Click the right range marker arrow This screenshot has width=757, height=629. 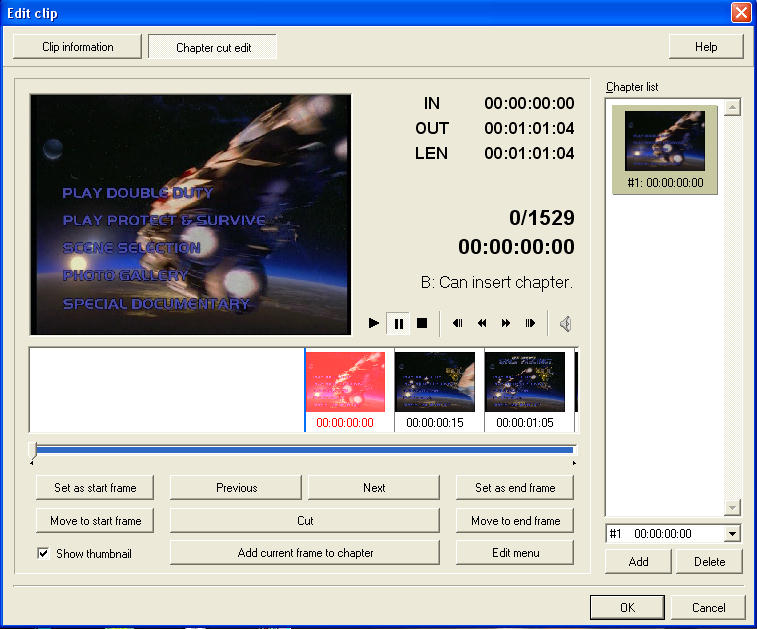pyautogui.click(x=574, y=463)
